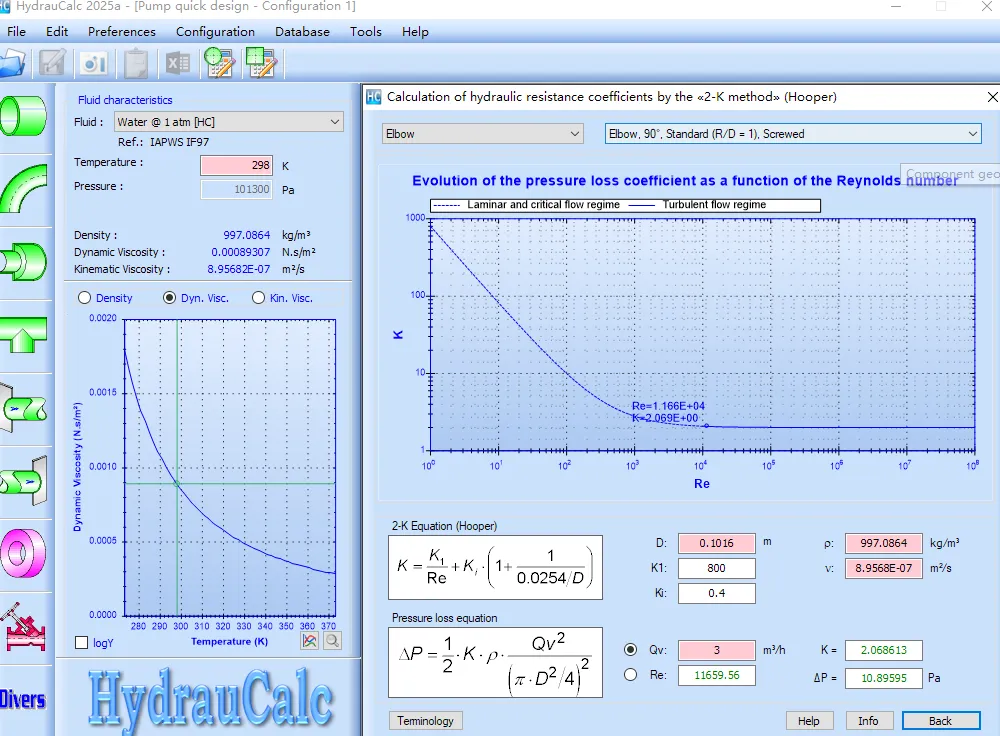Select the Qv radio button
The width and height of the screenshot is (1000, 736).
(630, 650)
